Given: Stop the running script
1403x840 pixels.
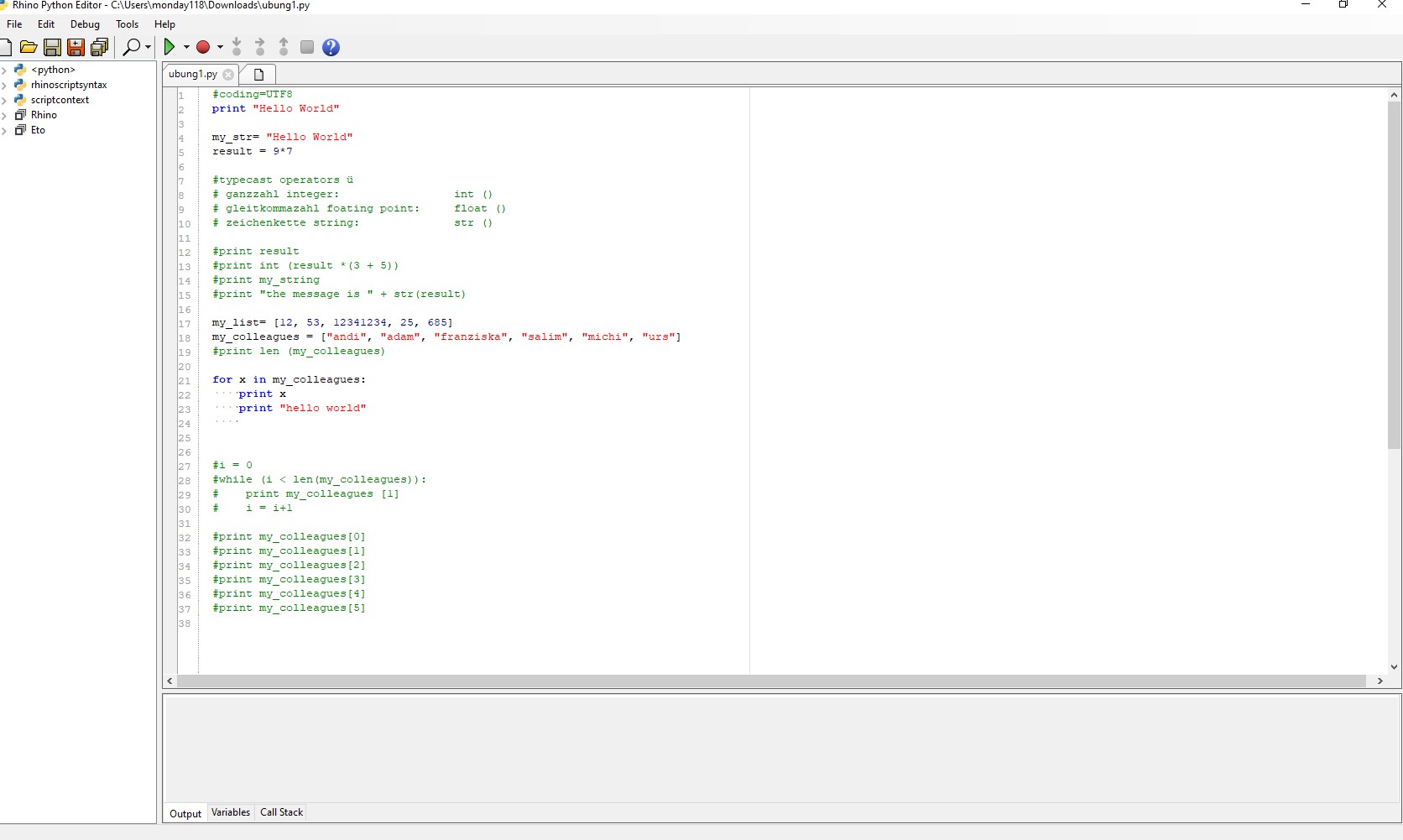Looking at the screenshot, I should click(x=306, y=47).
